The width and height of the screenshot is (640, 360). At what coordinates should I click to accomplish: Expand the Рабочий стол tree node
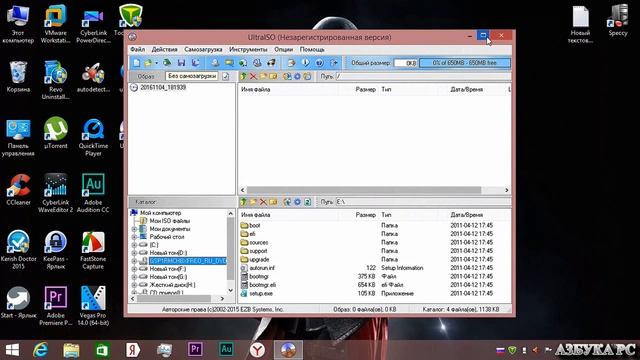click(134, 237)
